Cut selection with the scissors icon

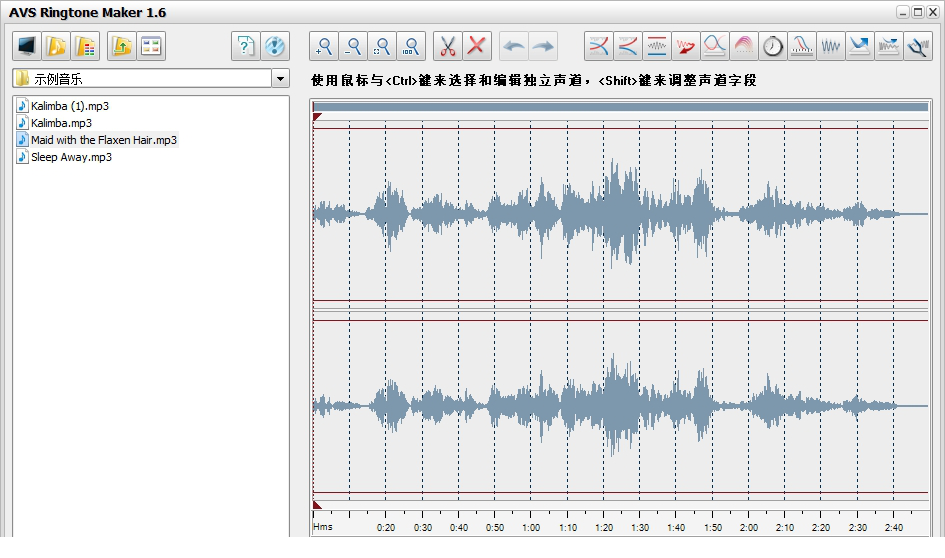coord(448,46)
